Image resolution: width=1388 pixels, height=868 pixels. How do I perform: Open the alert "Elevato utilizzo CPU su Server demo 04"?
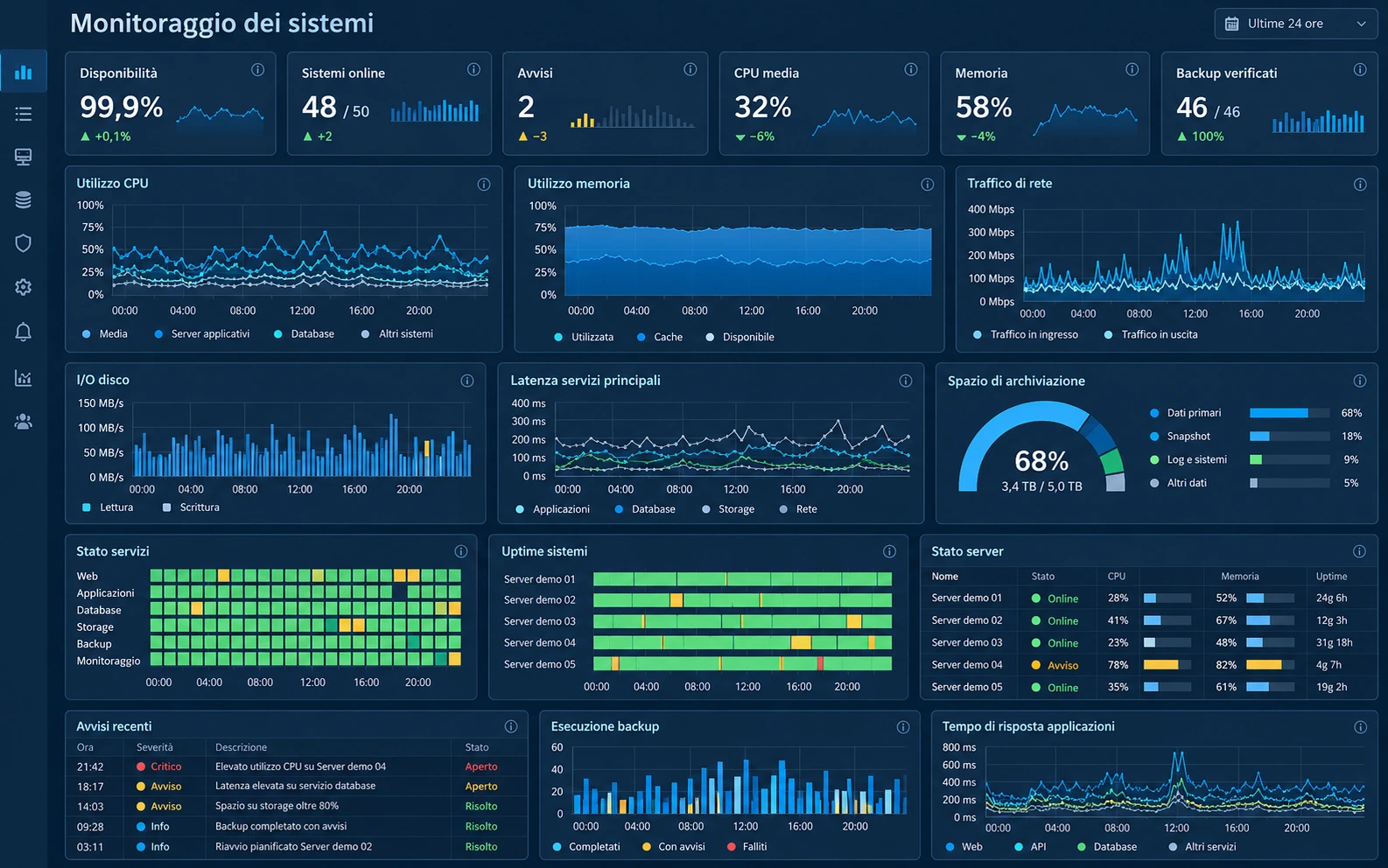pyautogui.click(x=300, y=766)
